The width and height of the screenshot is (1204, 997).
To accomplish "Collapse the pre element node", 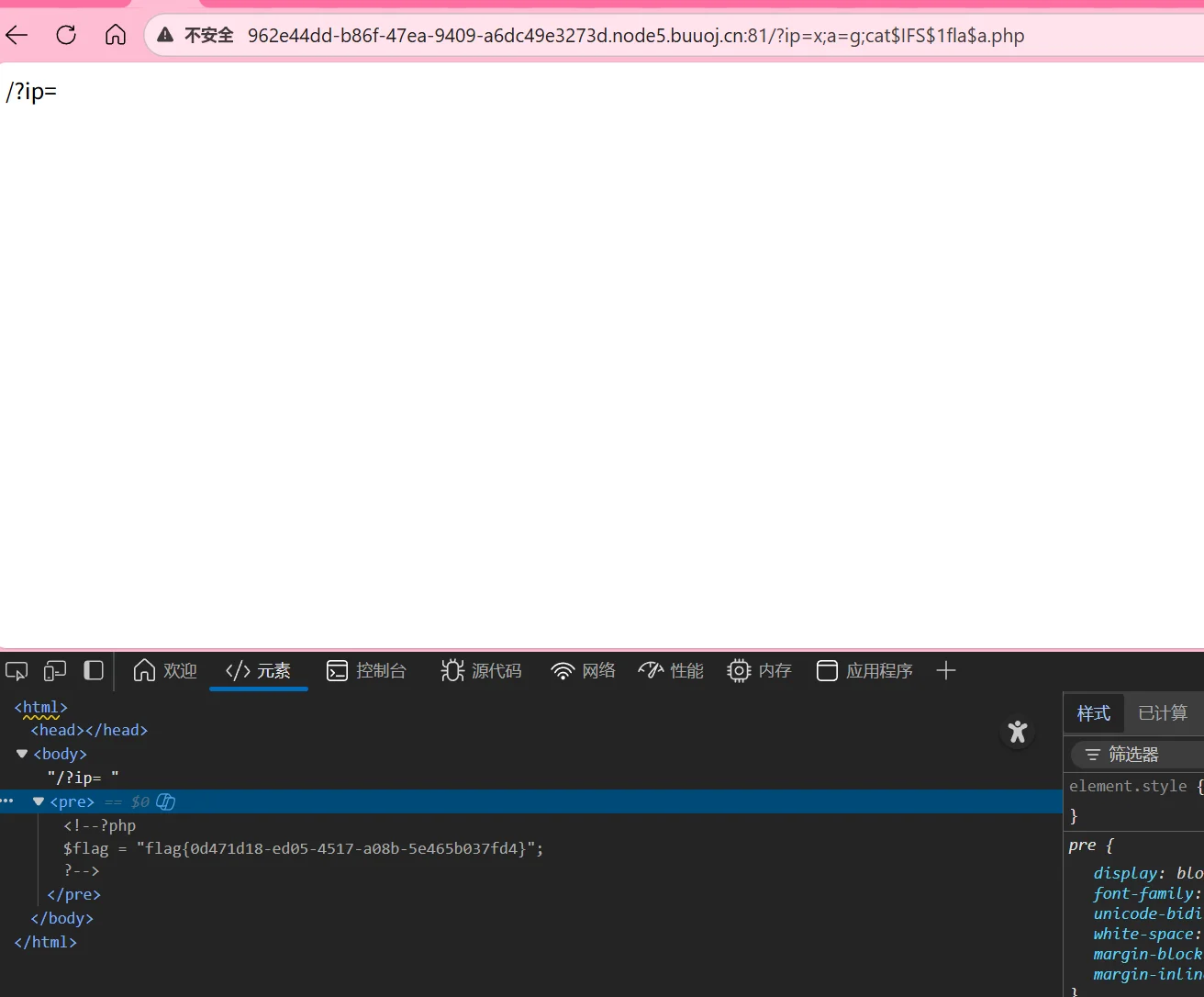I will coord(39,801).
